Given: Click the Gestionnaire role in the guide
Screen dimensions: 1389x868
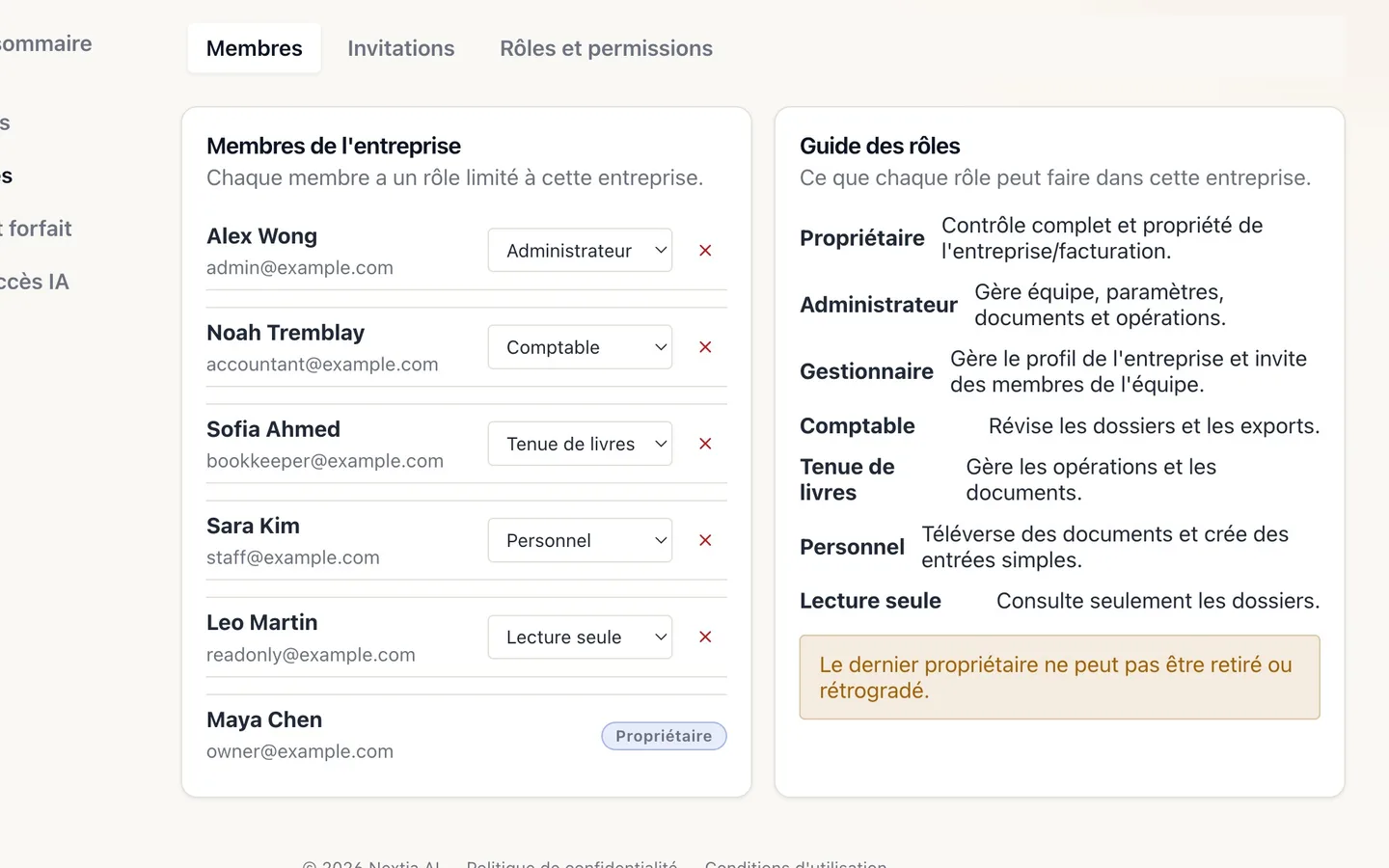Looking at the screenshot, I should pos(866,371).
